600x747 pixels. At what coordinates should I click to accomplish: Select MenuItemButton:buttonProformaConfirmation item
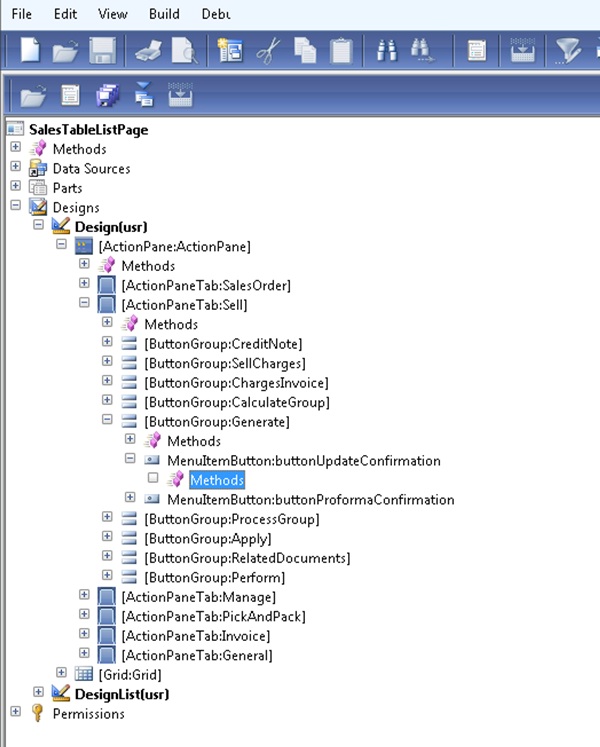tap(310, 499)
